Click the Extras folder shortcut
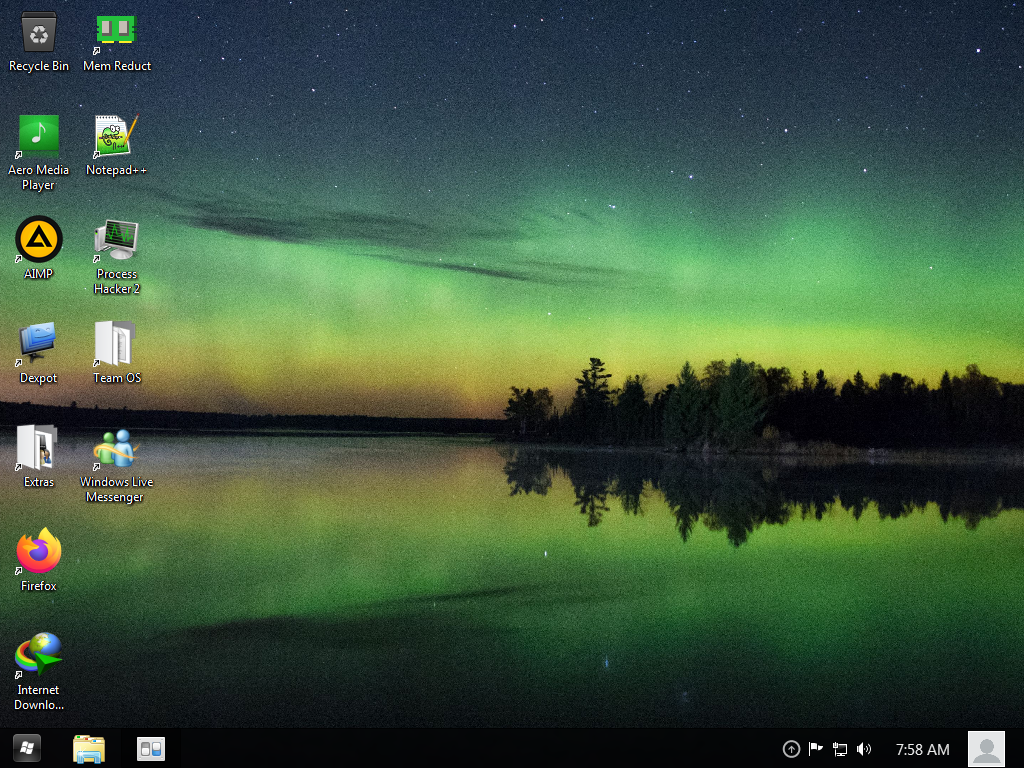This screenshot has width=1024, height=768. (39, 449)
